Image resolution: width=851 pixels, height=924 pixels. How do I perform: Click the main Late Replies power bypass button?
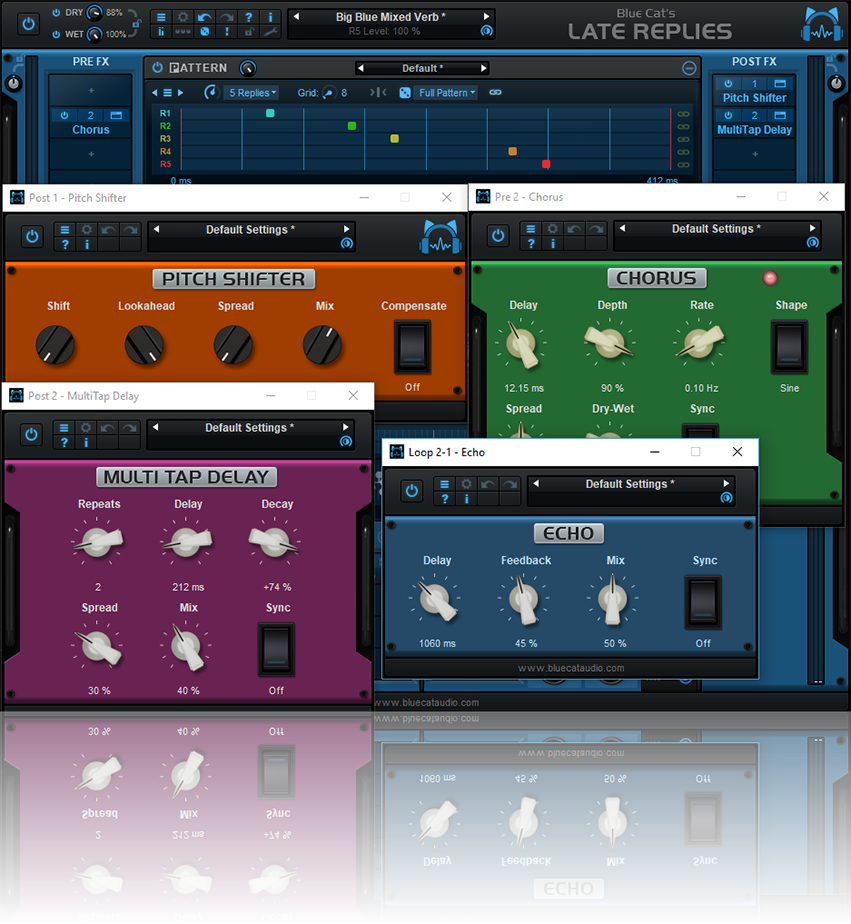click(x=28, y=23)
